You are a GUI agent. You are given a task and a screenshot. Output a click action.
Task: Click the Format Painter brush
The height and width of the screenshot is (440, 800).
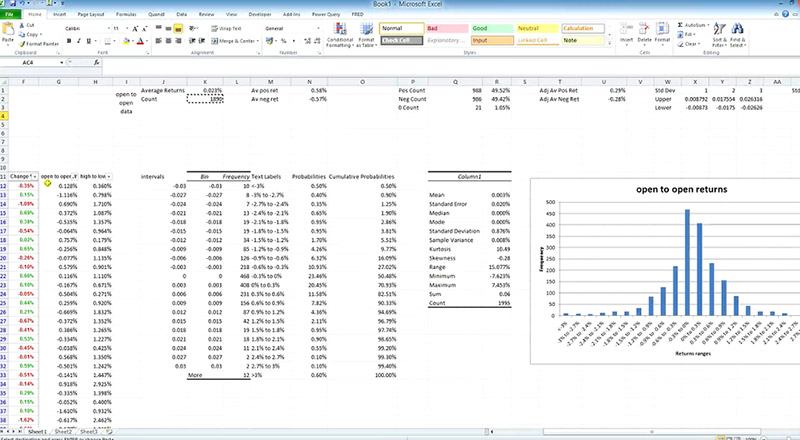pos(22,44)
